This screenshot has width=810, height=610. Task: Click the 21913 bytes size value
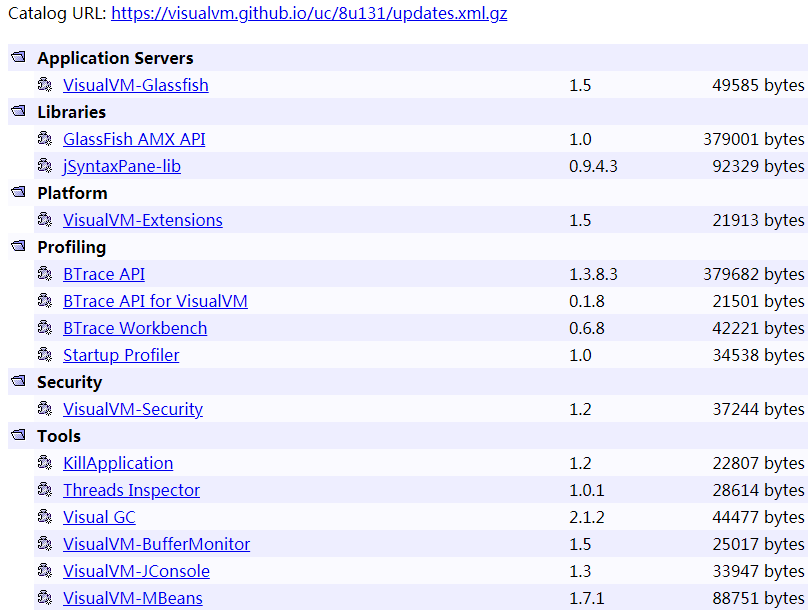coord(758,221)
